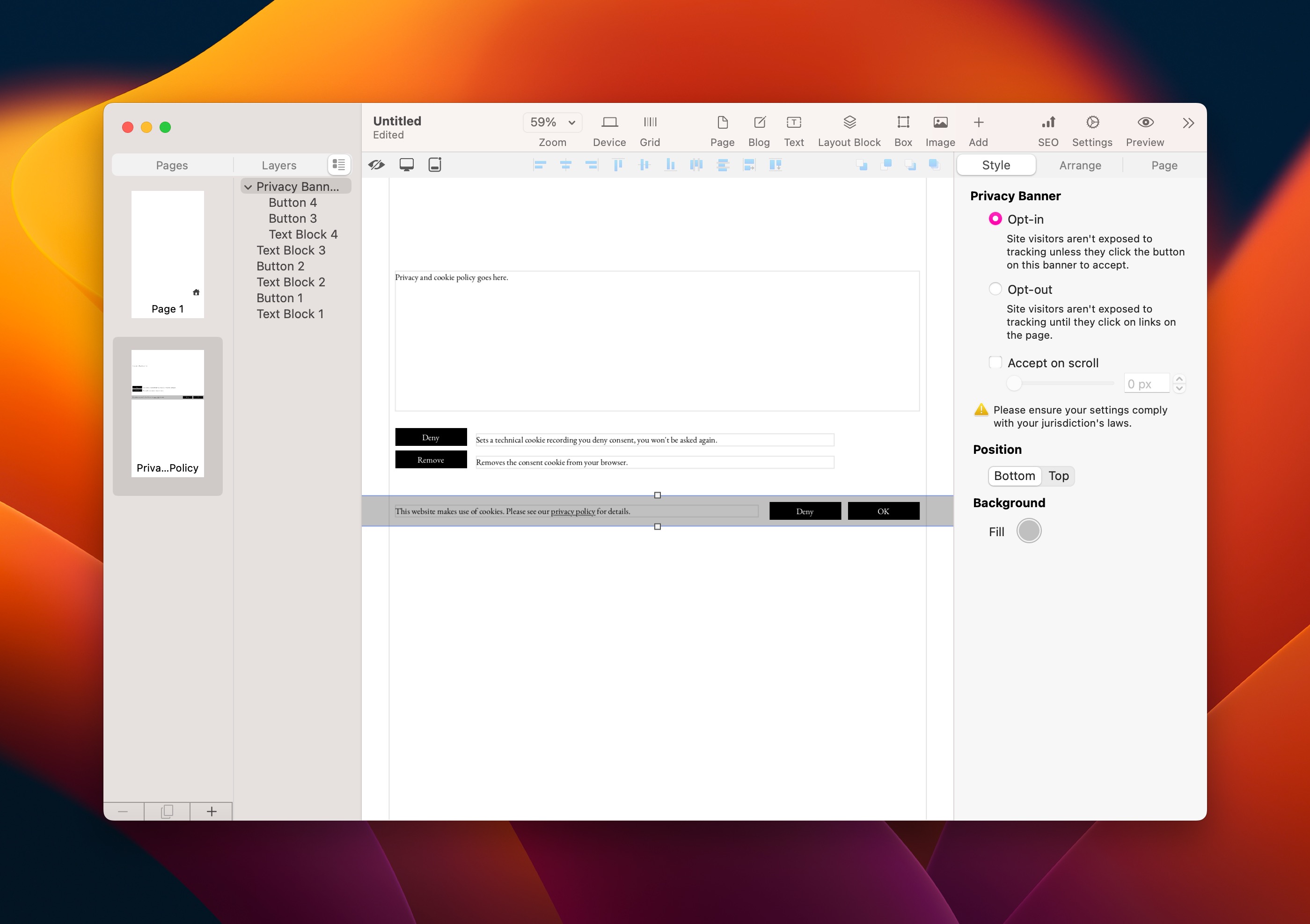Match width arrangement icon
The image size is (1310, 924).
749,165
